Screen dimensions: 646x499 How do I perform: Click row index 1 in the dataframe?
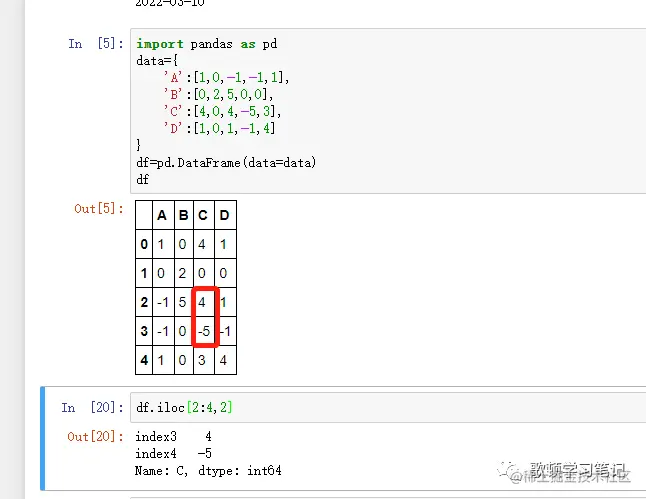click(x=144, y=273)
